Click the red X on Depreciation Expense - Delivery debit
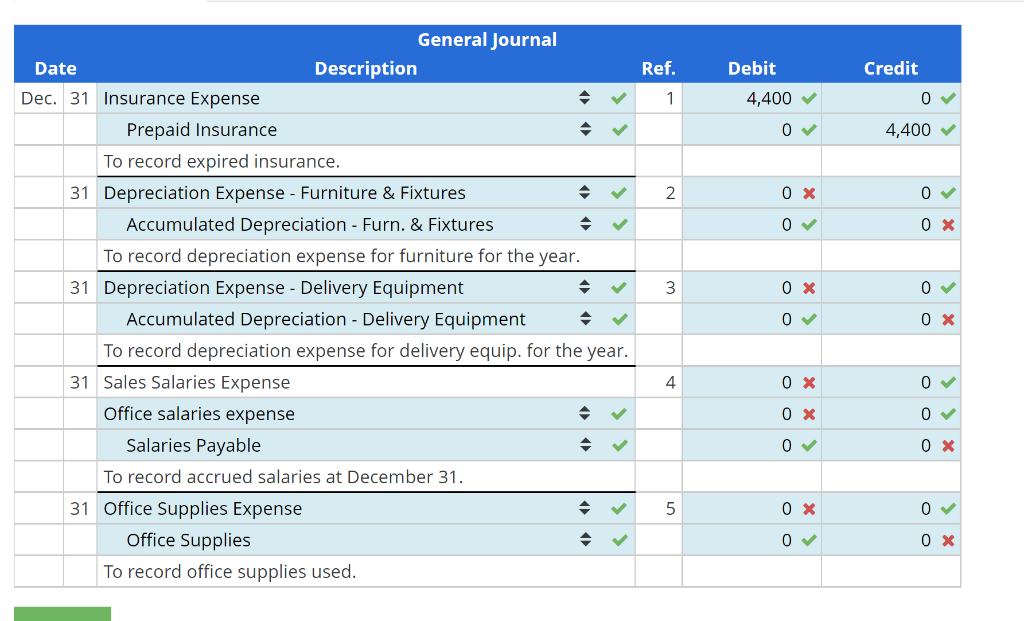 [809, 288]
